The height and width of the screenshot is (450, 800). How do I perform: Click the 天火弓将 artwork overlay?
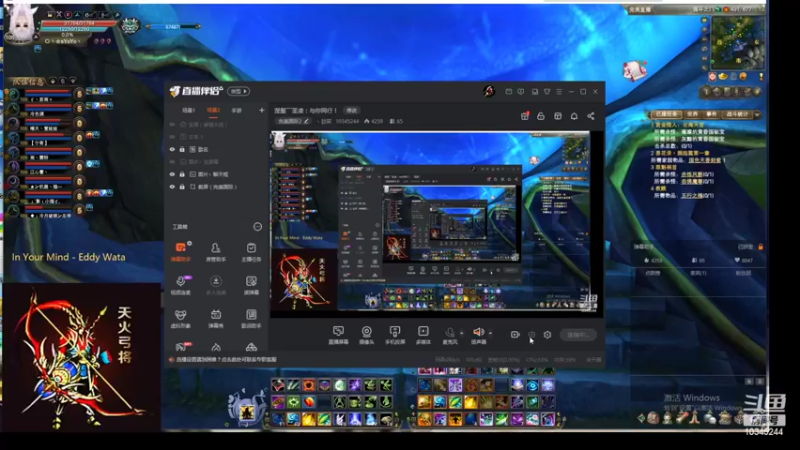82,357
